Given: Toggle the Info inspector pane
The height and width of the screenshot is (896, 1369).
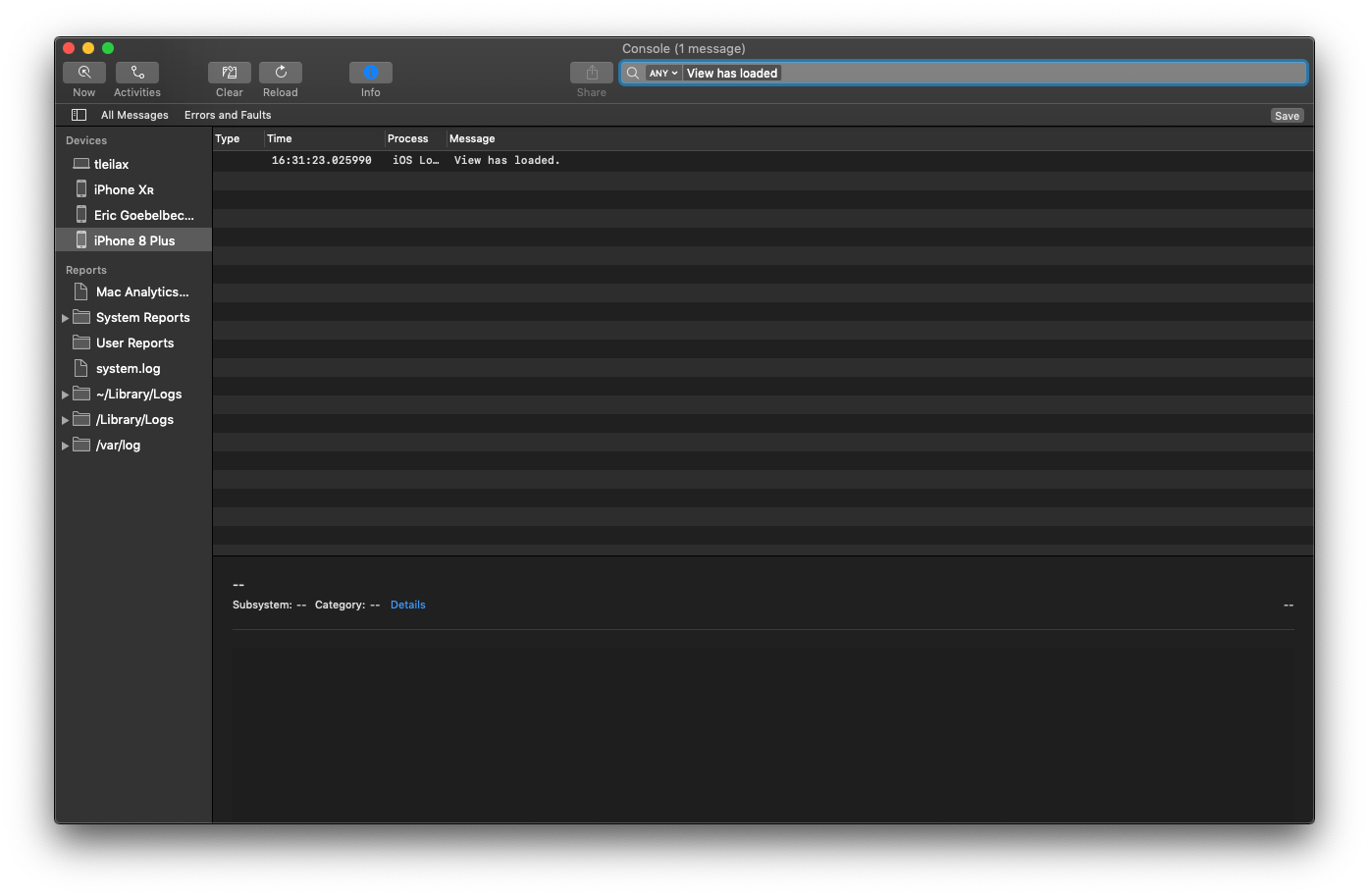Looking at the screenshot, I should pos(371,73).
